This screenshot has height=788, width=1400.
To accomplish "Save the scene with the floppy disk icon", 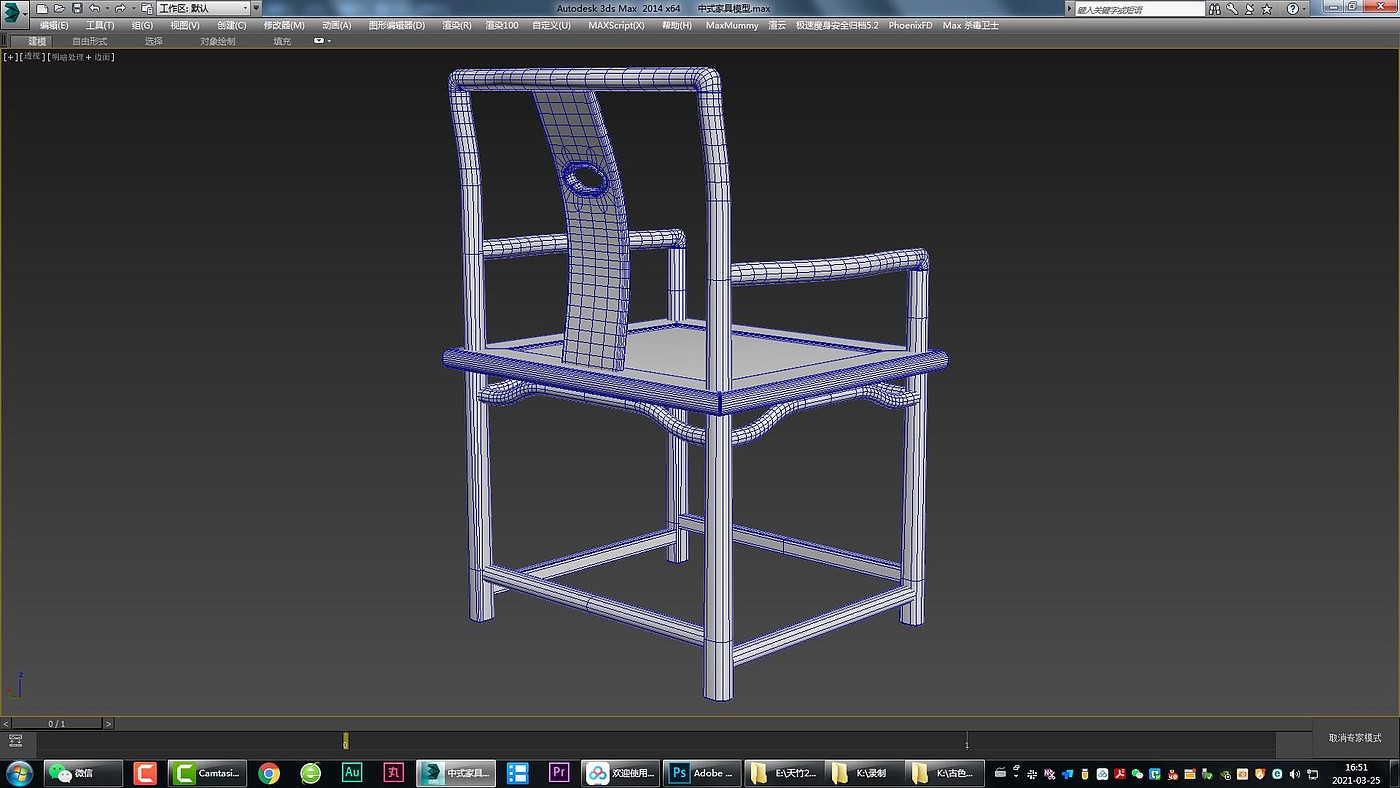I will [x=77, y=8].
